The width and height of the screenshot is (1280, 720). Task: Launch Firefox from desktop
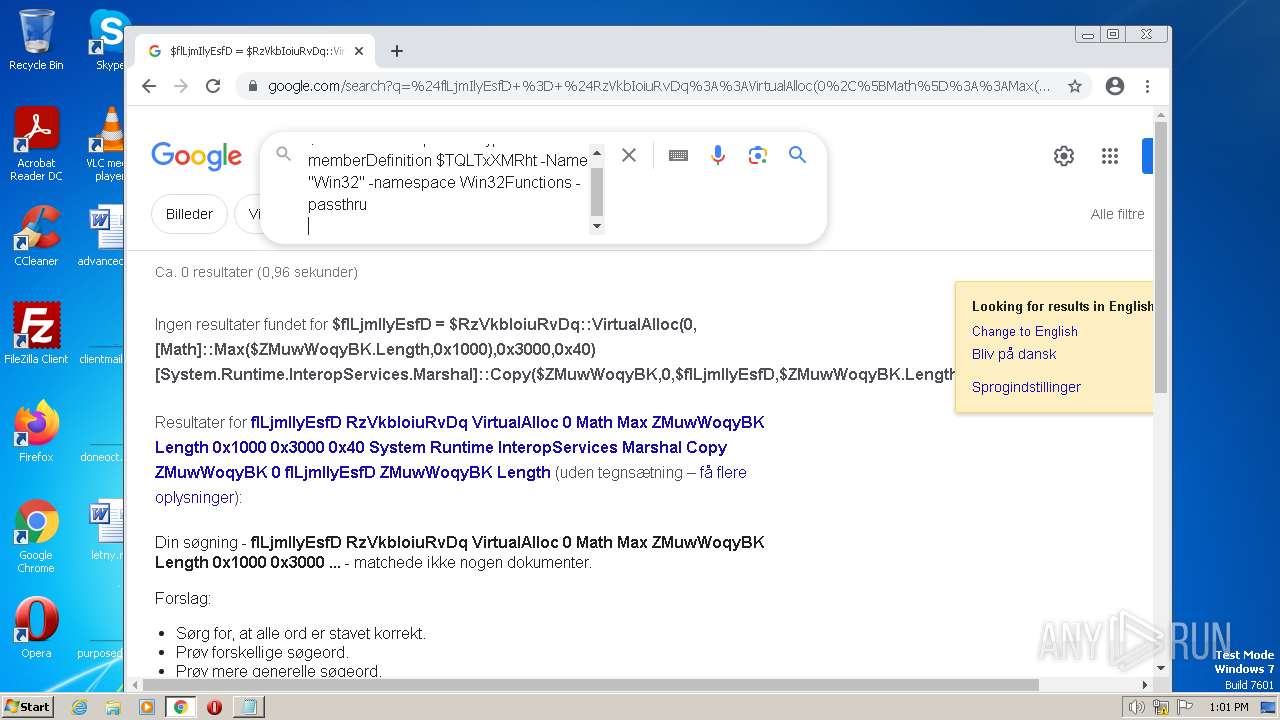(36, 431)
